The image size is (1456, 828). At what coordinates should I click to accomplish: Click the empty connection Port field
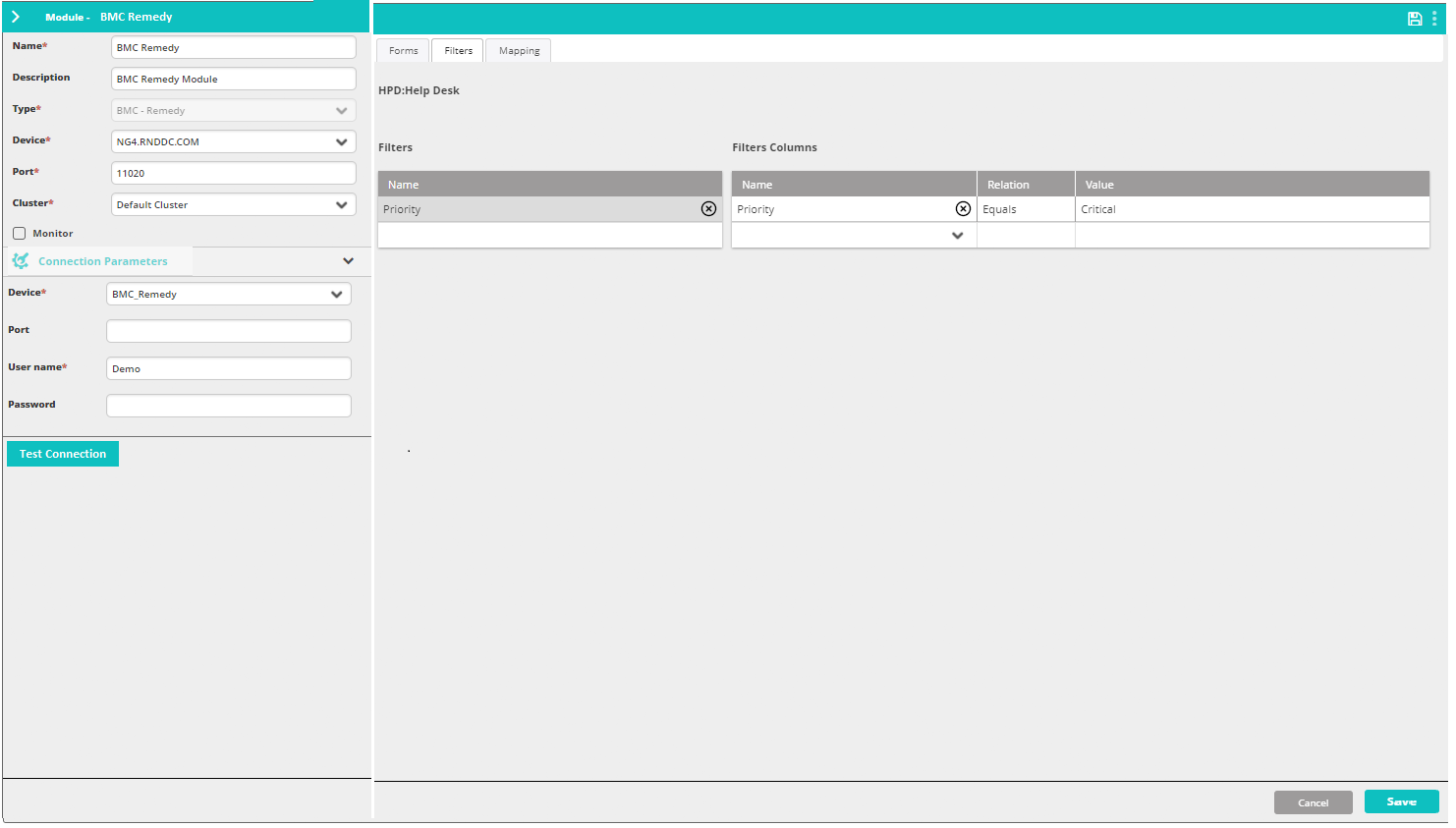[229, 332]
